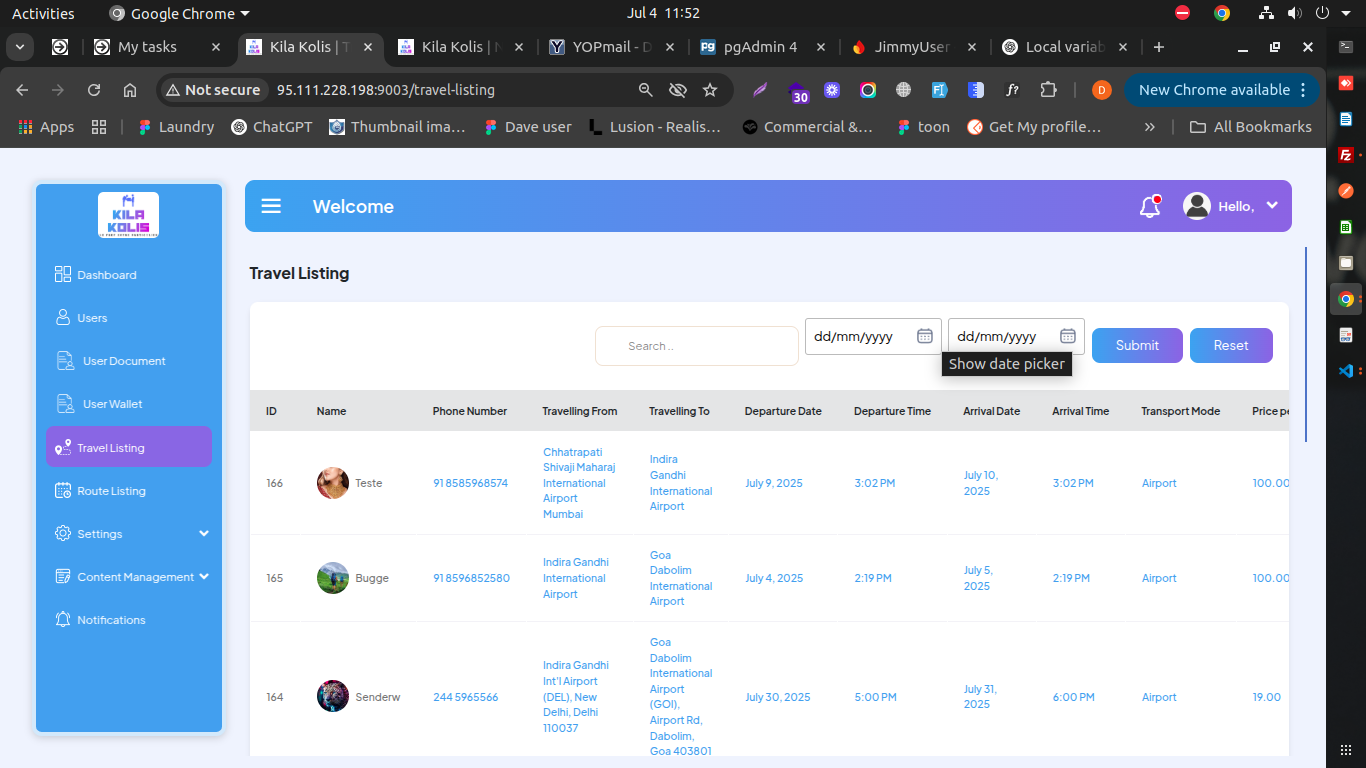Click phone number 91 8585968574 link
Screen dimensions: 1366x768
pyautogui.click(x=470, y=483)
